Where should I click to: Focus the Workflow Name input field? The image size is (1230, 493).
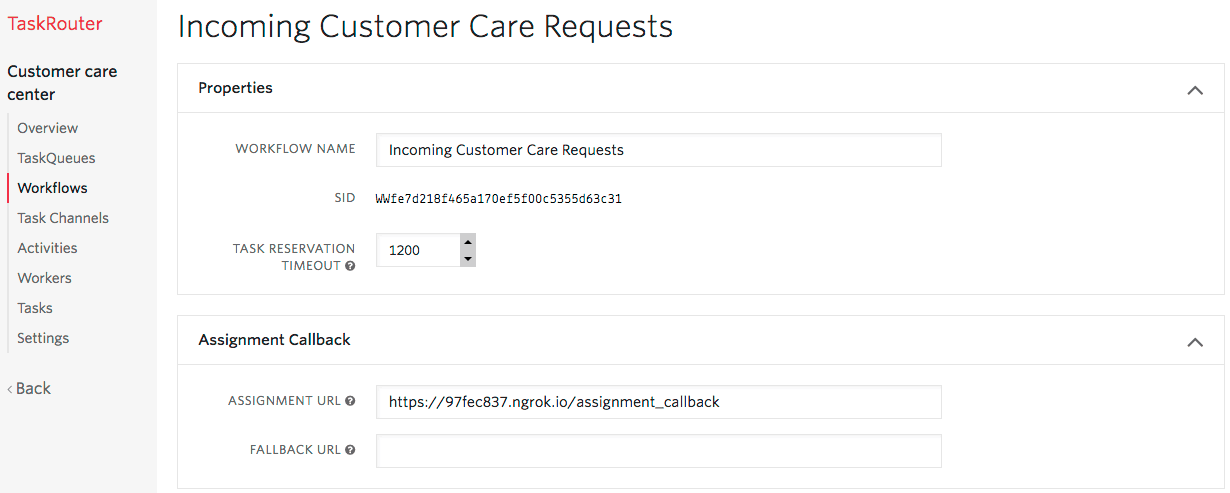(658, 150)
